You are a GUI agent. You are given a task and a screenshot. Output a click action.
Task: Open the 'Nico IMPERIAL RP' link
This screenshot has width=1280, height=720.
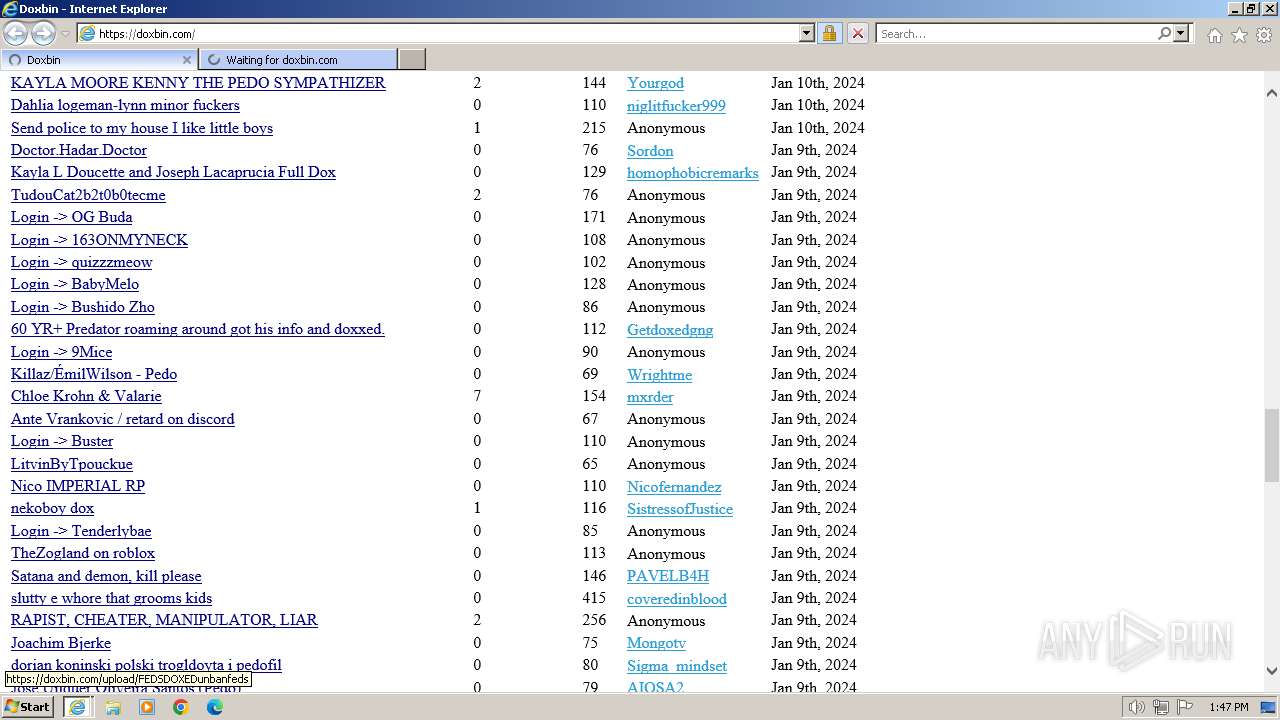(x=78, y=486)
